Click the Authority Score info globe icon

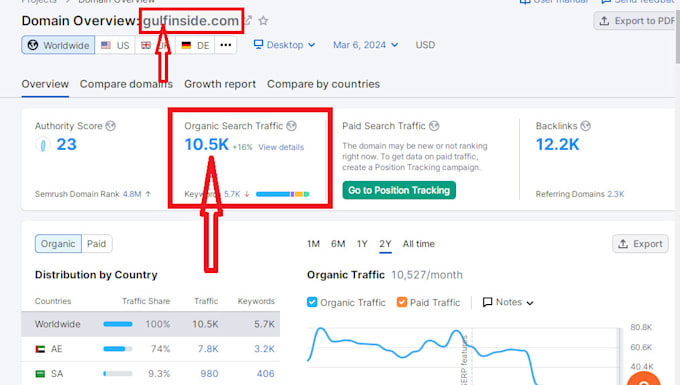coord(111,126)
